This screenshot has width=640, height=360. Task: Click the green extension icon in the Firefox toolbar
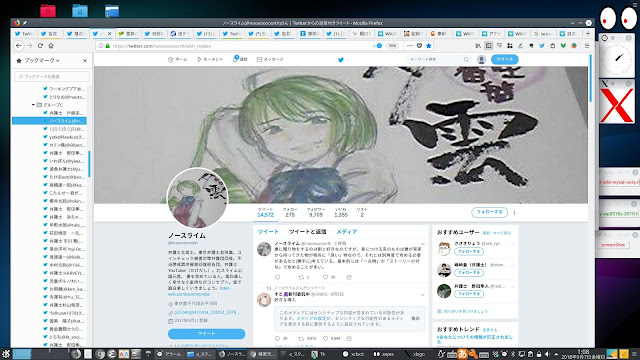[563, 46]
